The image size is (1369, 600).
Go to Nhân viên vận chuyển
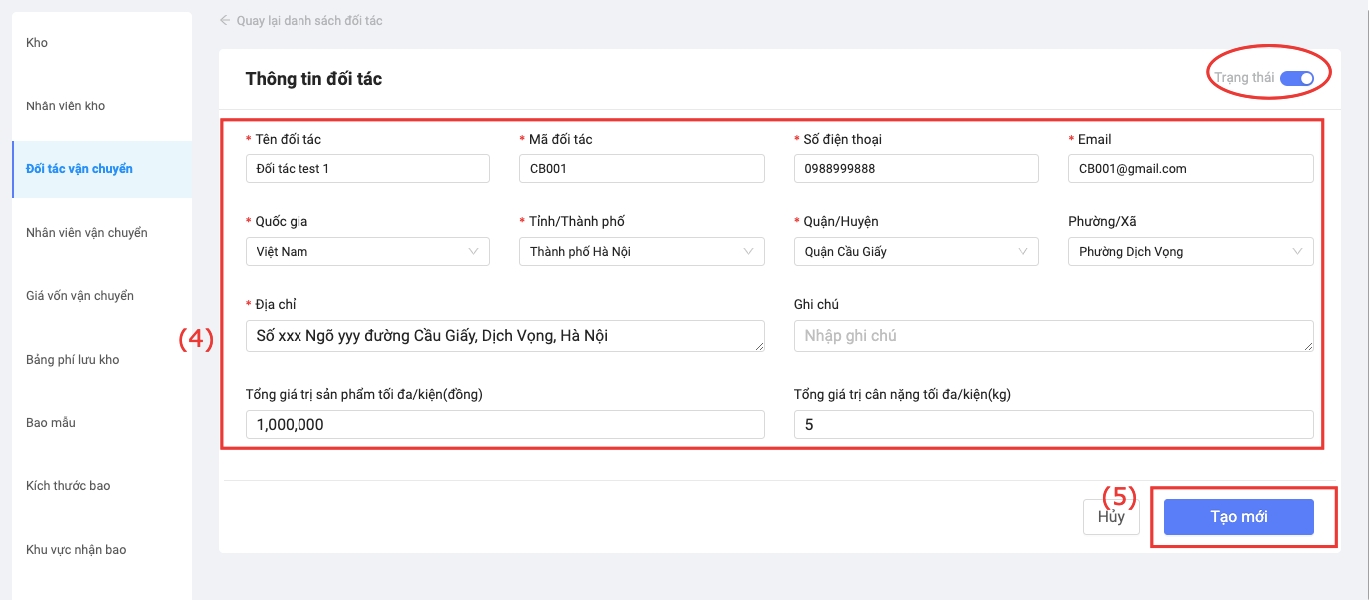click(x=86, y=233)
